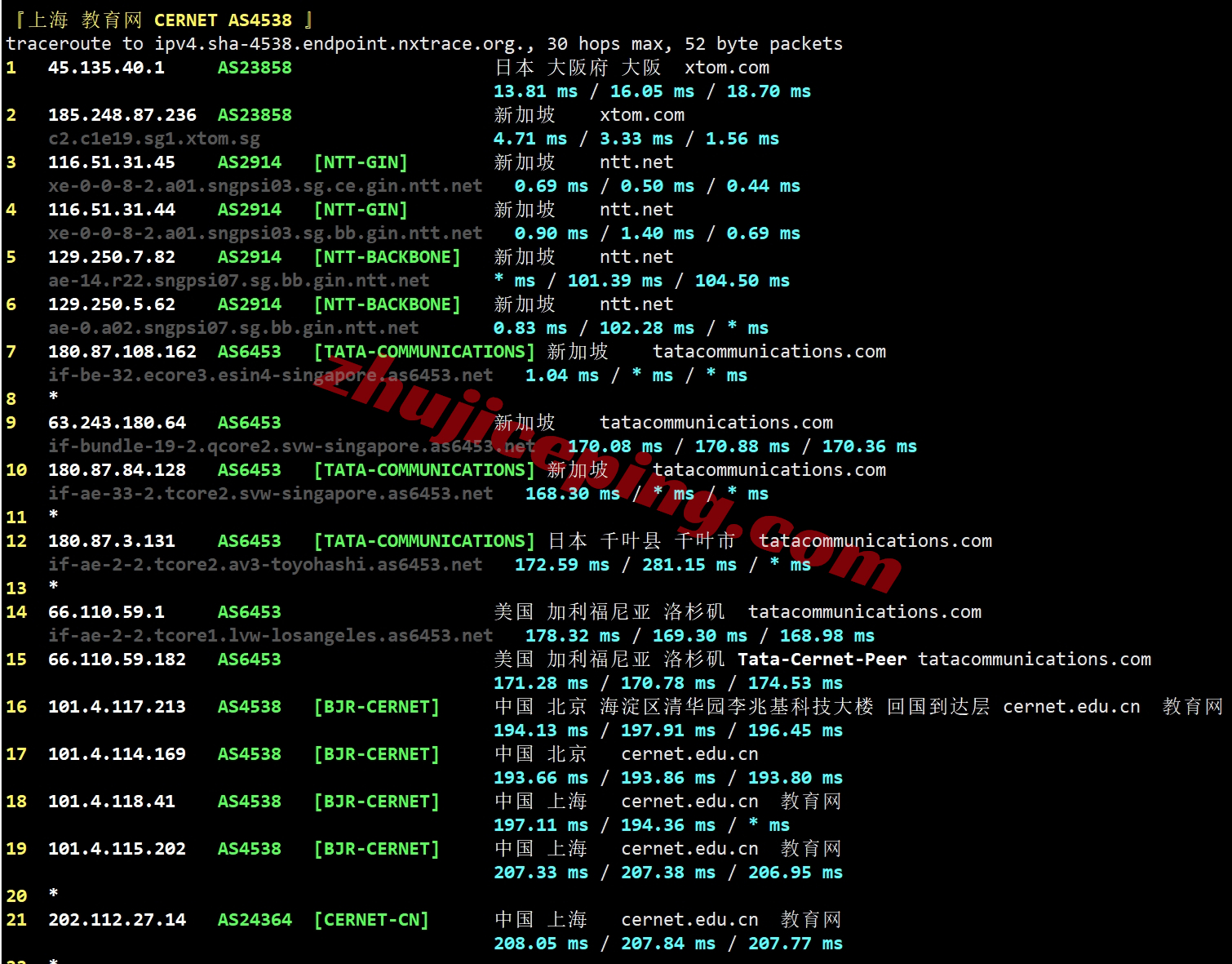1232x964 pixels.
Task: Click AS24364 on hop 21
Action: click(255, 919)
